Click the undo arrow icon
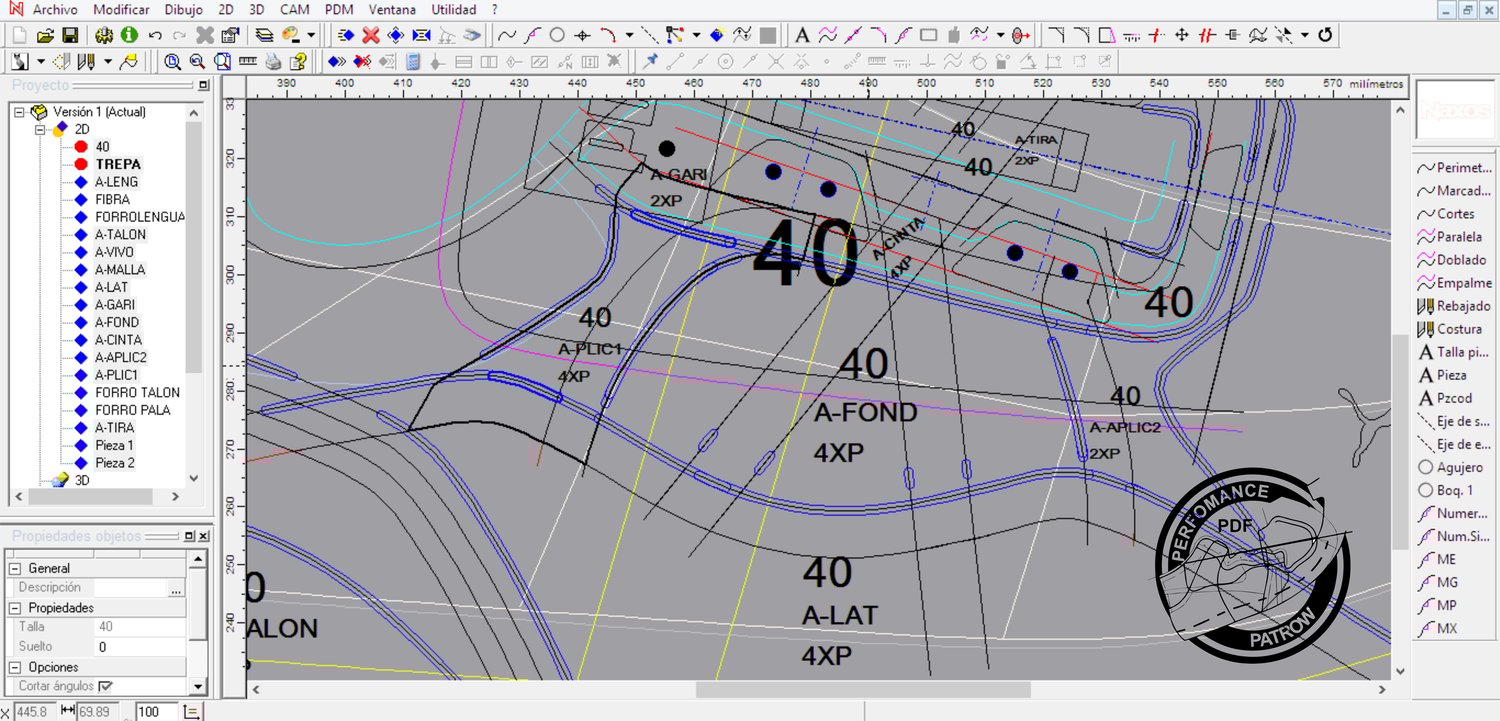This screenshot has height=721, width=1500. (x=156, y=35)
